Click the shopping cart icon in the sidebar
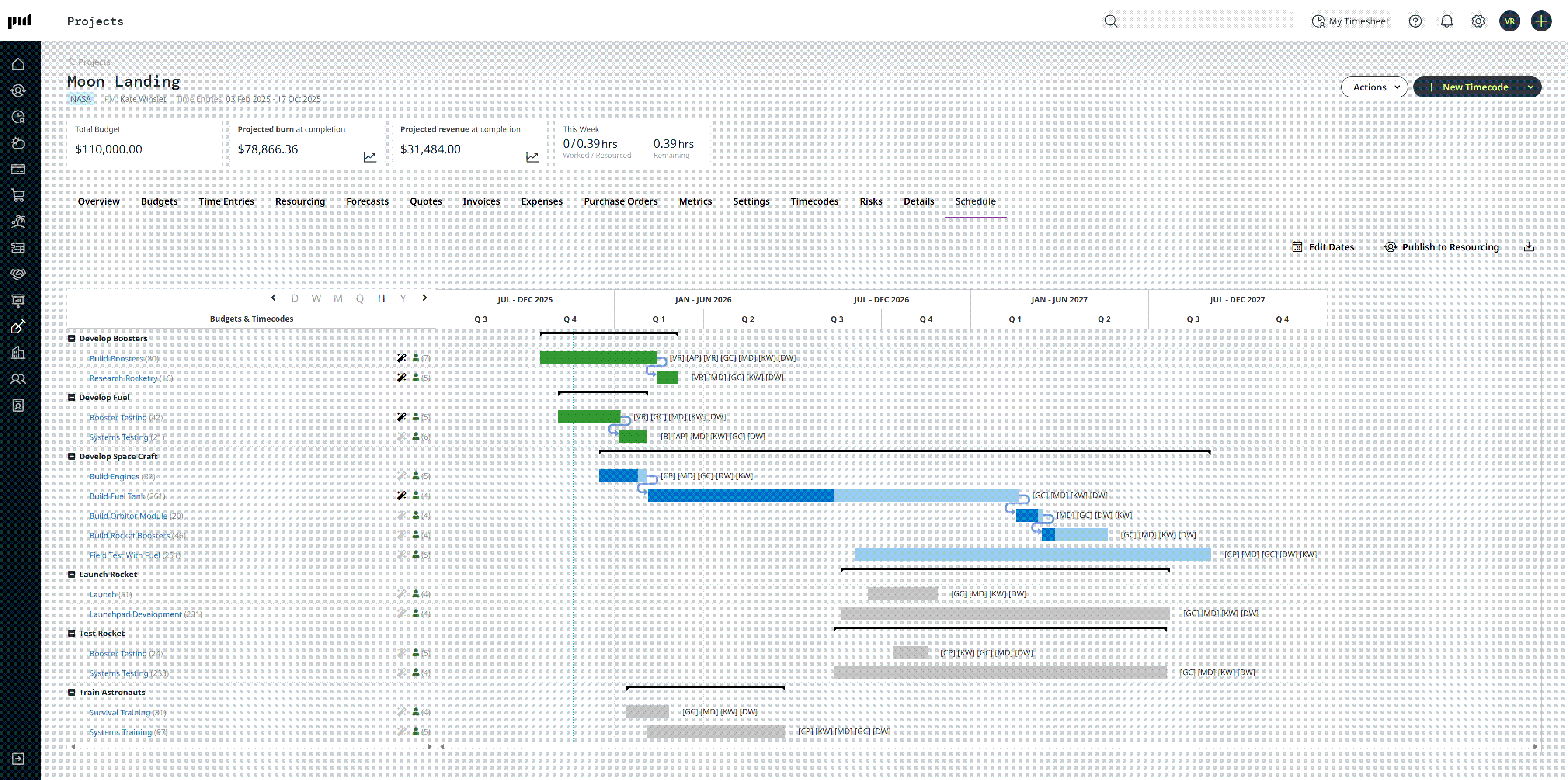 18,195
